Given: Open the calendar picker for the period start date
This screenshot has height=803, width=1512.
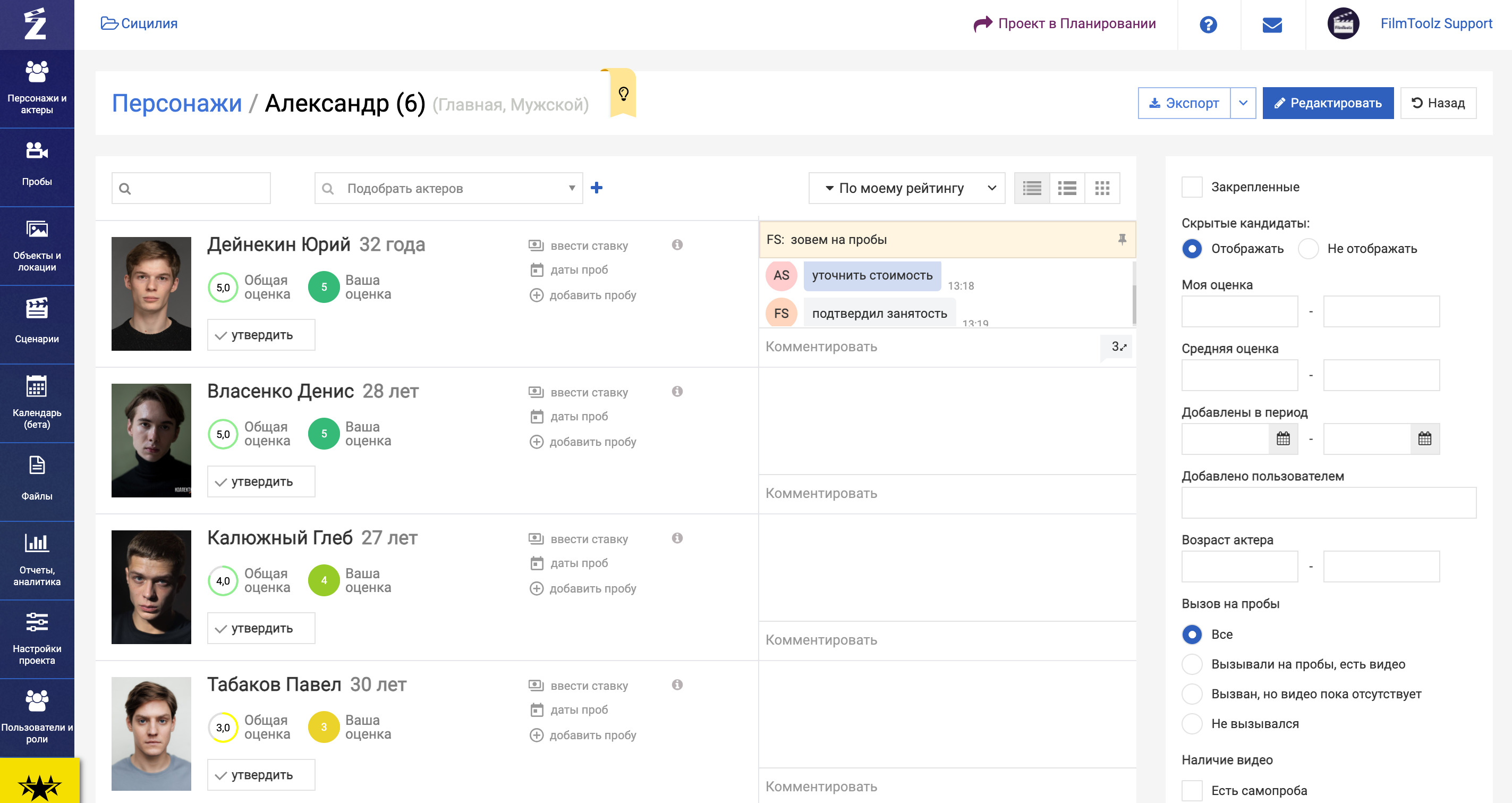Looking at the screenshot, I should coord(1283,438).
